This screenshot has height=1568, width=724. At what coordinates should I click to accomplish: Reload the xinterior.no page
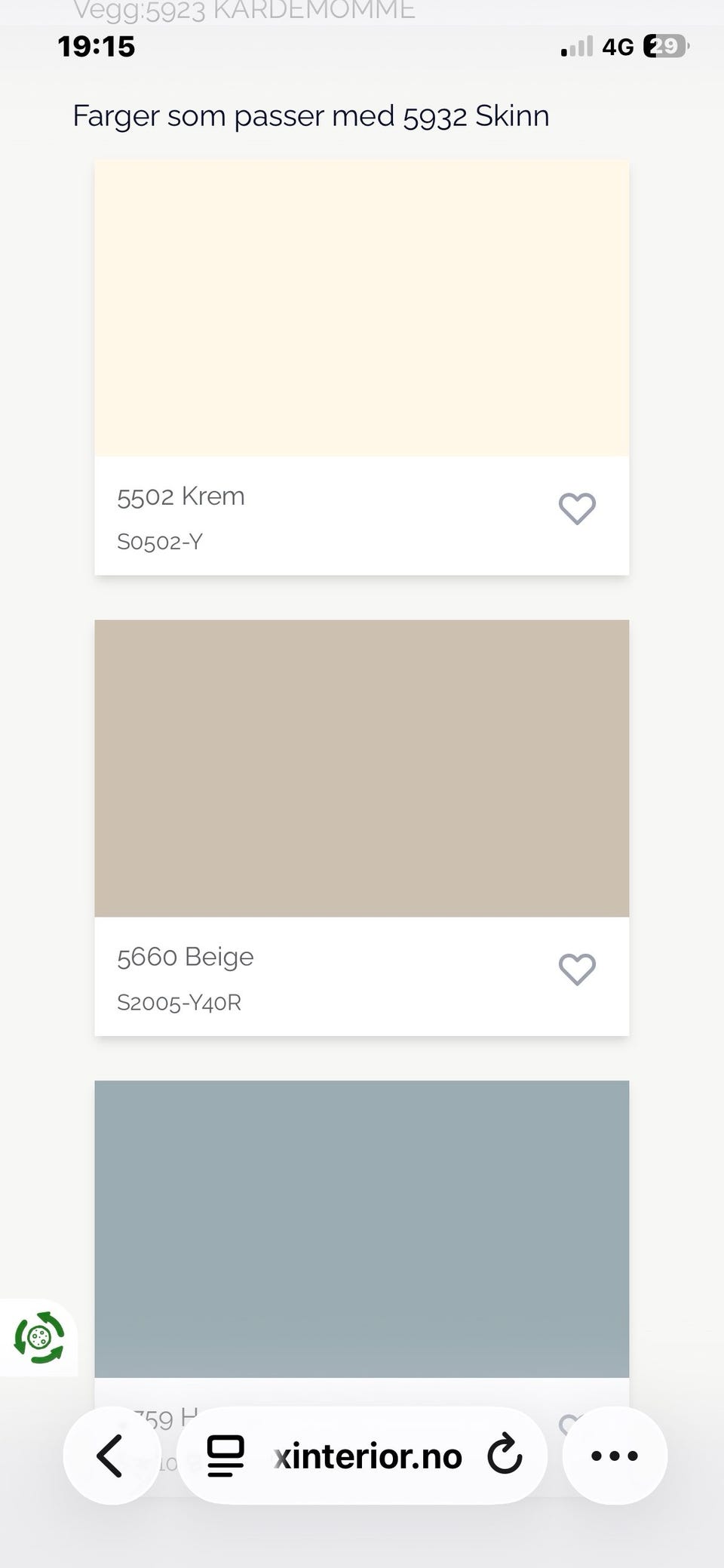tap(505, 1456)
